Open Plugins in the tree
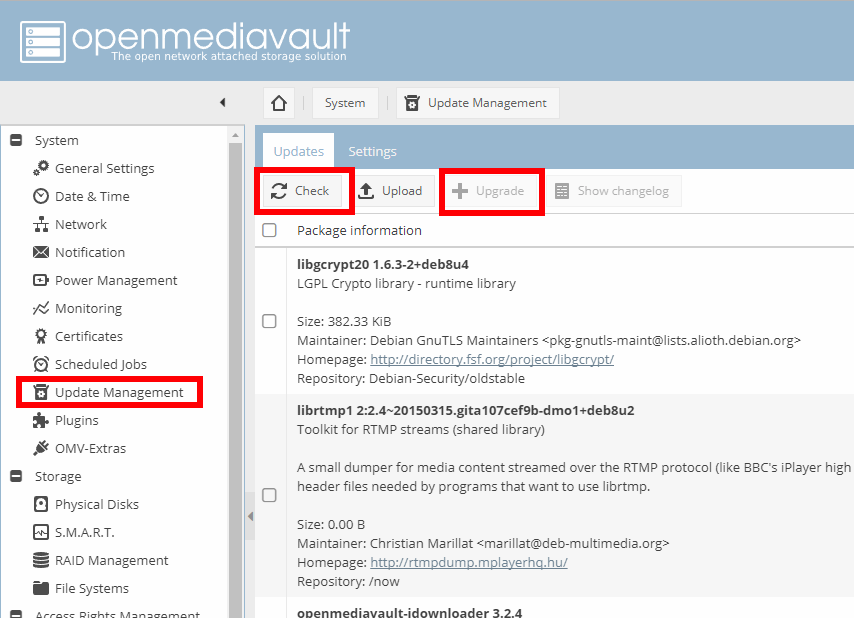Screen dimensions: 854x618 [77, 420]
